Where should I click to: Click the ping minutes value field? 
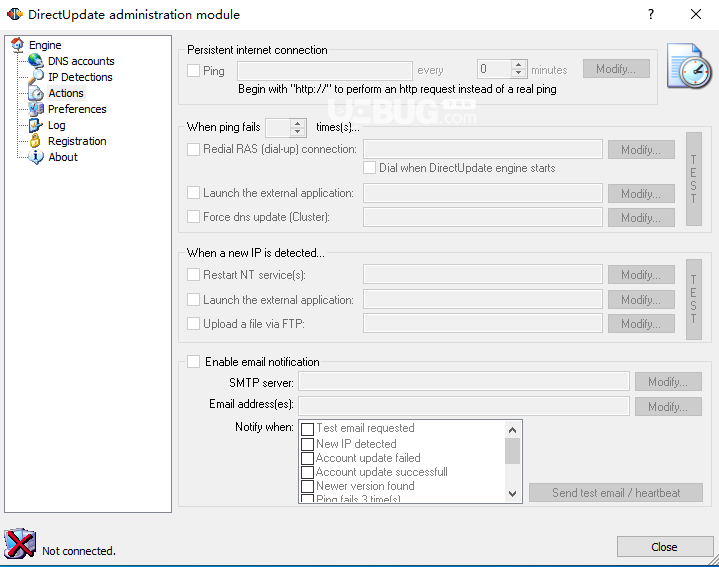[x=494, y=69]
